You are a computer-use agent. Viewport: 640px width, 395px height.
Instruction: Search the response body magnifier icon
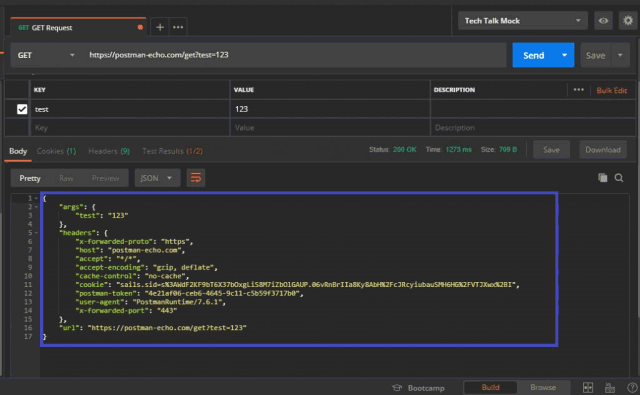(619, 178)
